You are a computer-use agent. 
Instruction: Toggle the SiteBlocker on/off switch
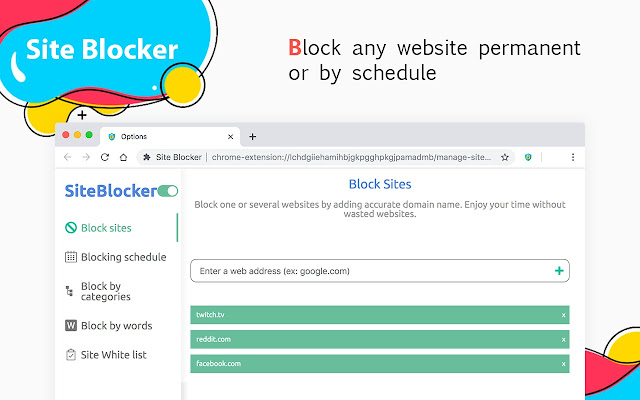pyautogui.click(x=168, y=191)
